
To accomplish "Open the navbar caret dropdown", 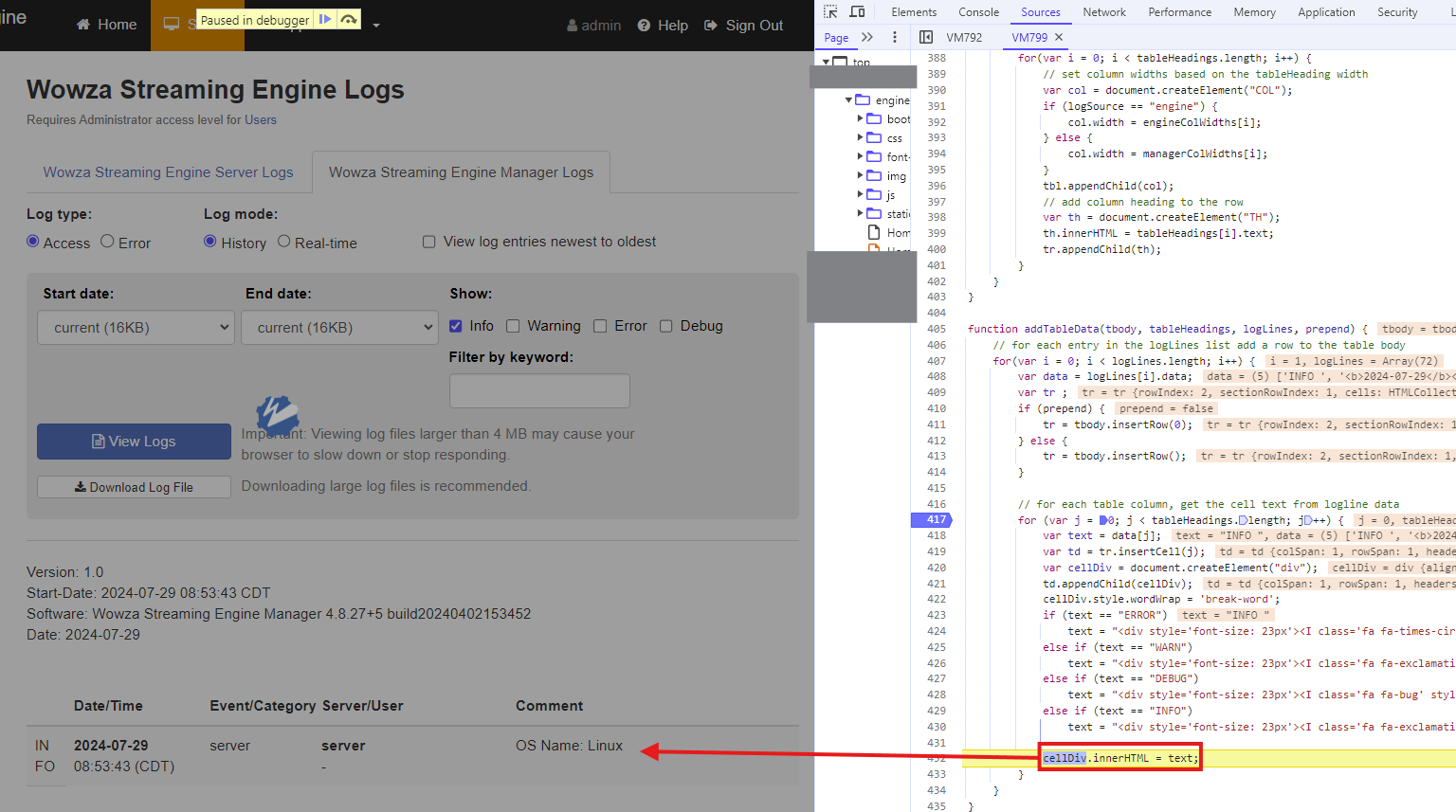I will pyautogui.click(x=376, y=26).
